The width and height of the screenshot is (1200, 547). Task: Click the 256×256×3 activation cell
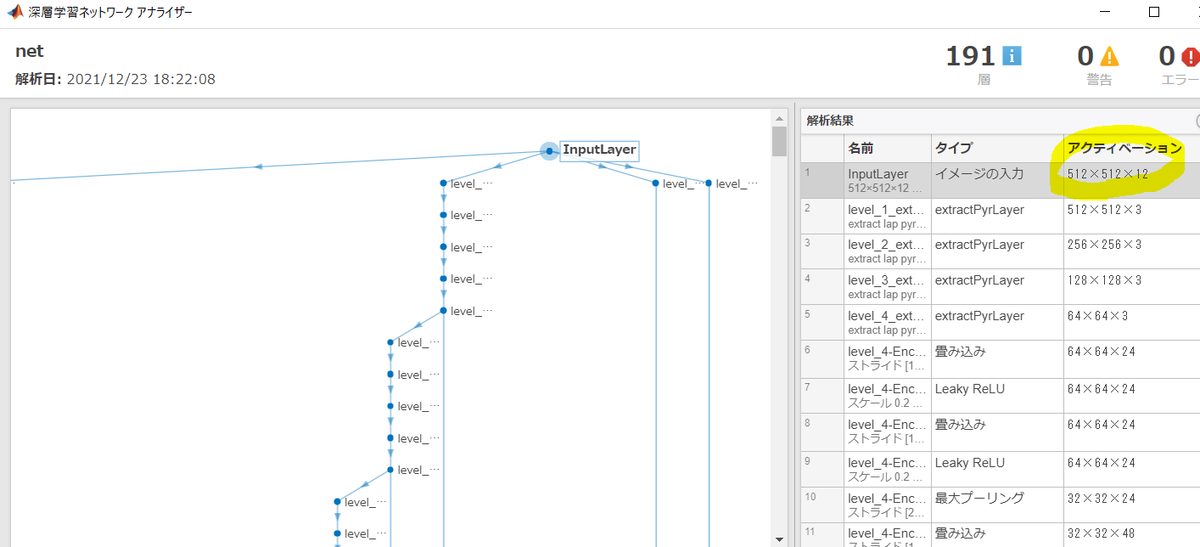(x=1131, y=252)
